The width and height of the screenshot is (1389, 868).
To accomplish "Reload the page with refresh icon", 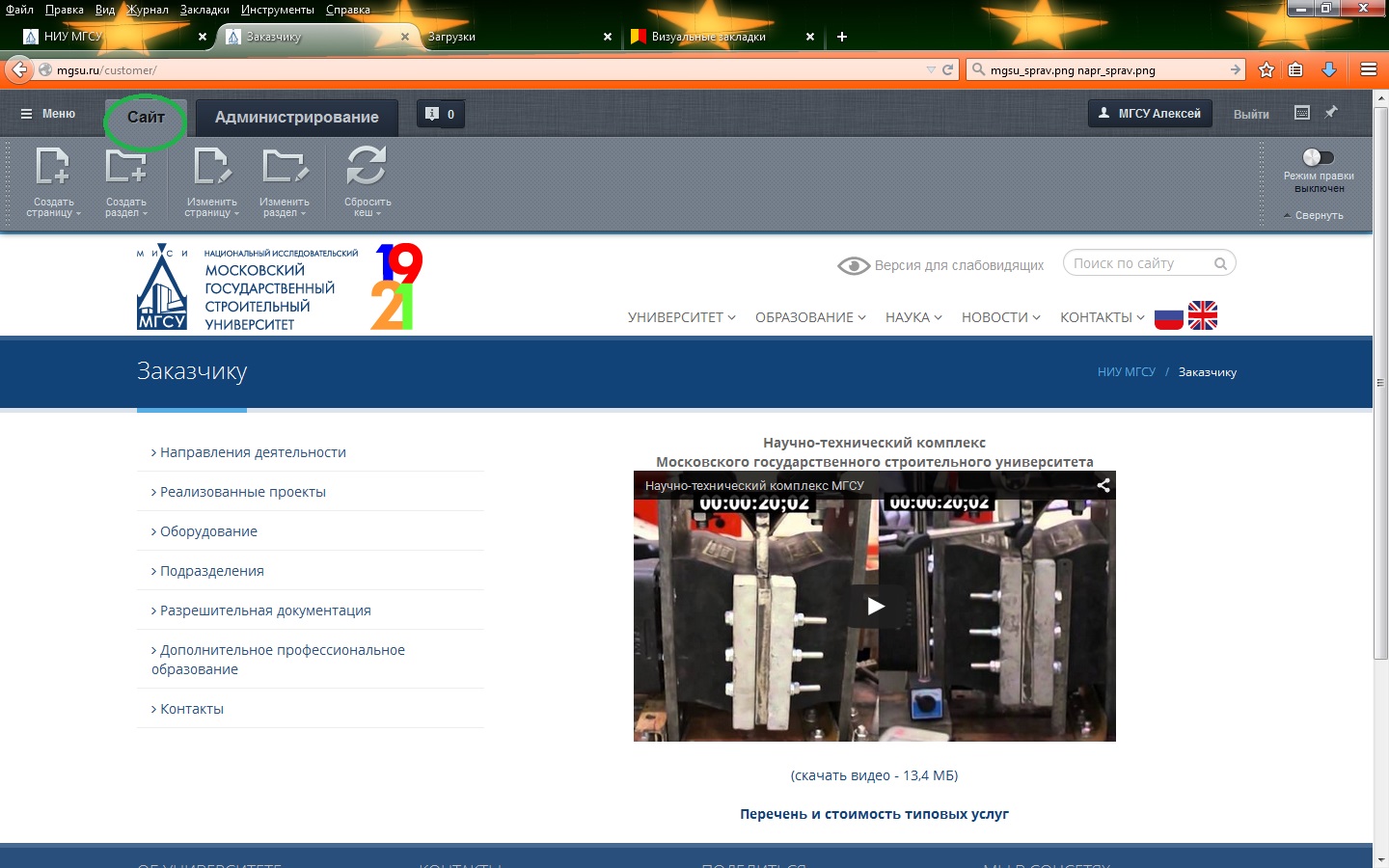I will [947, 69].
